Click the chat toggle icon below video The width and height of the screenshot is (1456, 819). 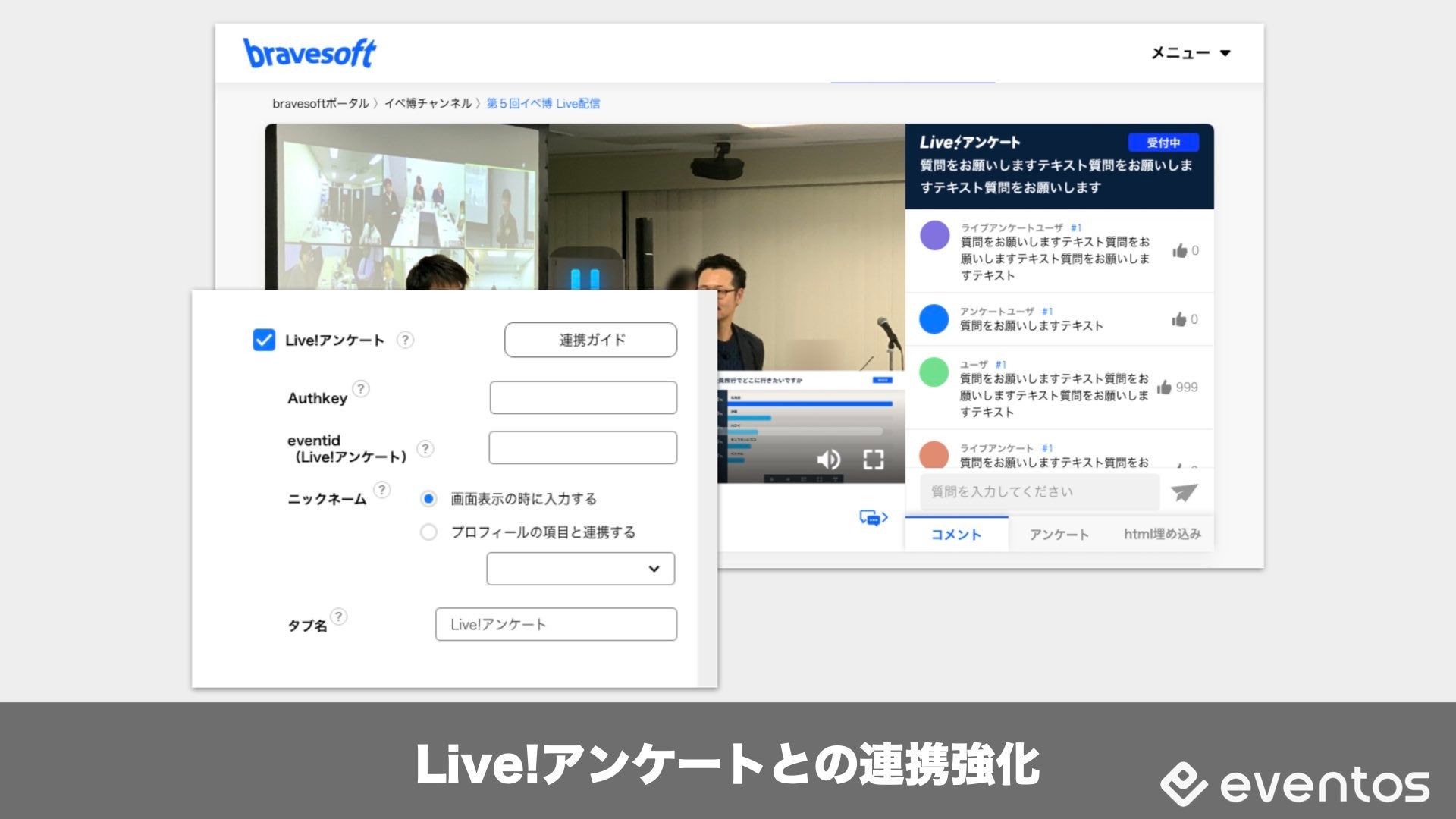[873, 518]
